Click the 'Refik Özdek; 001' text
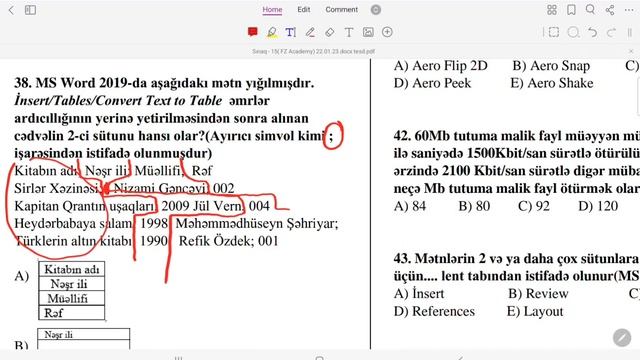 click(229, 241)
